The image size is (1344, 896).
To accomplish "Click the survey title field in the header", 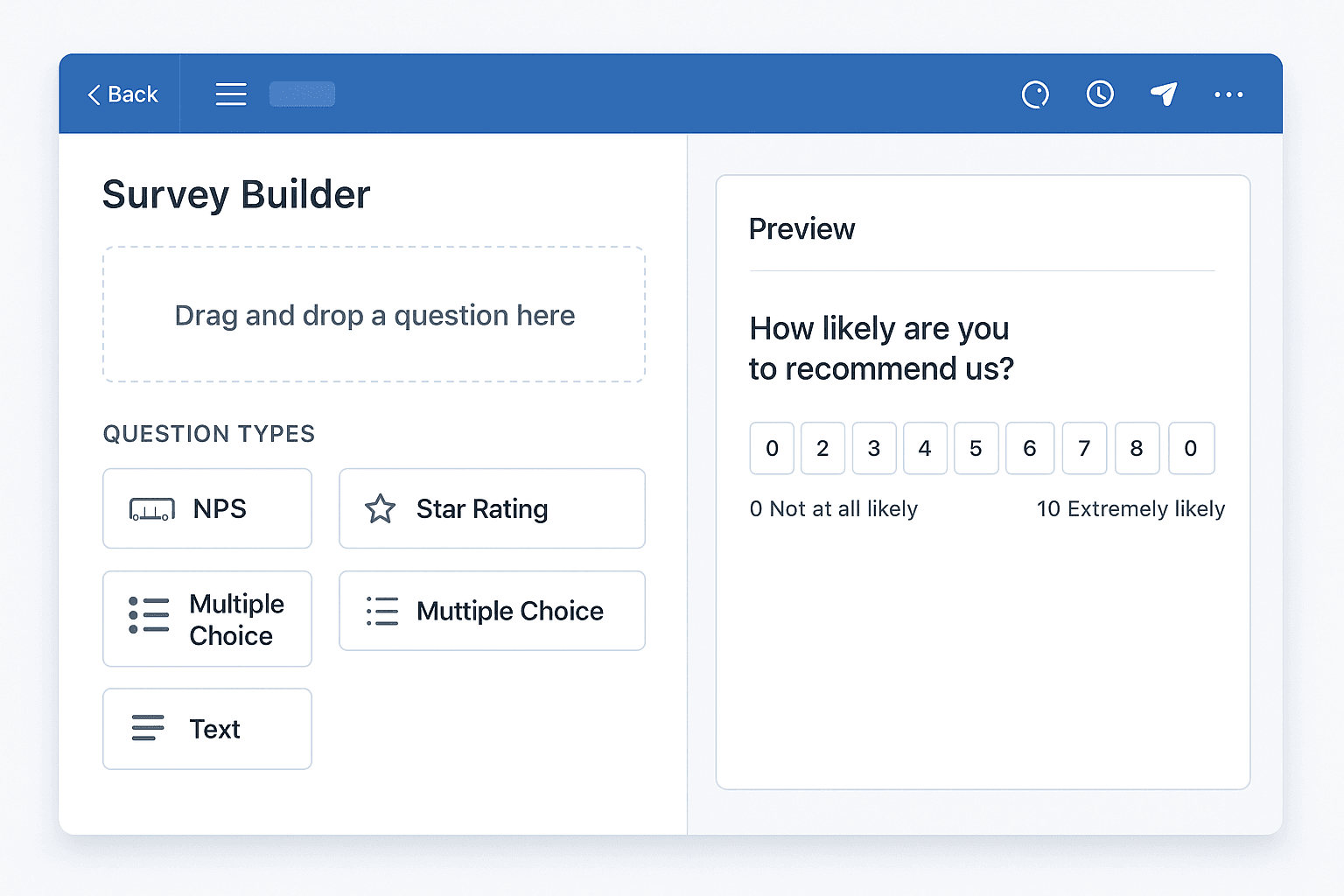I will [302, 94].
